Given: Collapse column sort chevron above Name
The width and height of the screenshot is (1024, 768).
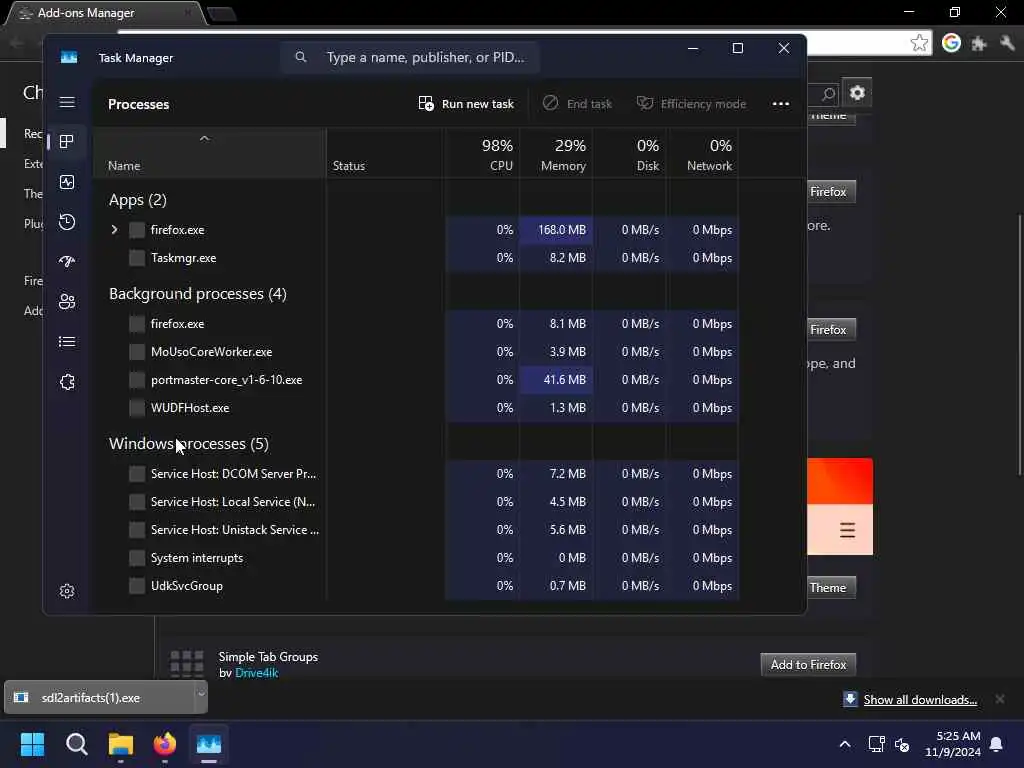Looking at the screenshot, I should [x=204, y=138].
